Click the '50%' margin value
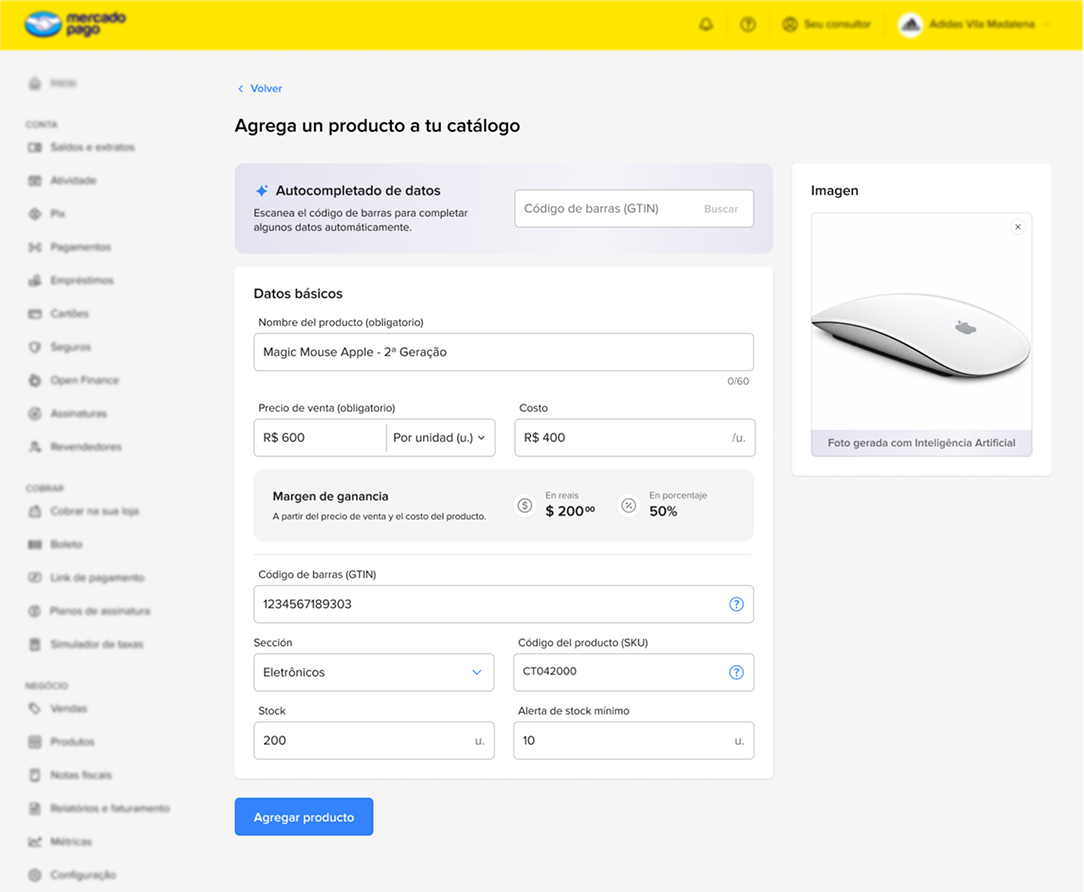Screen dimensions: 1084x892 click(663, 512)
